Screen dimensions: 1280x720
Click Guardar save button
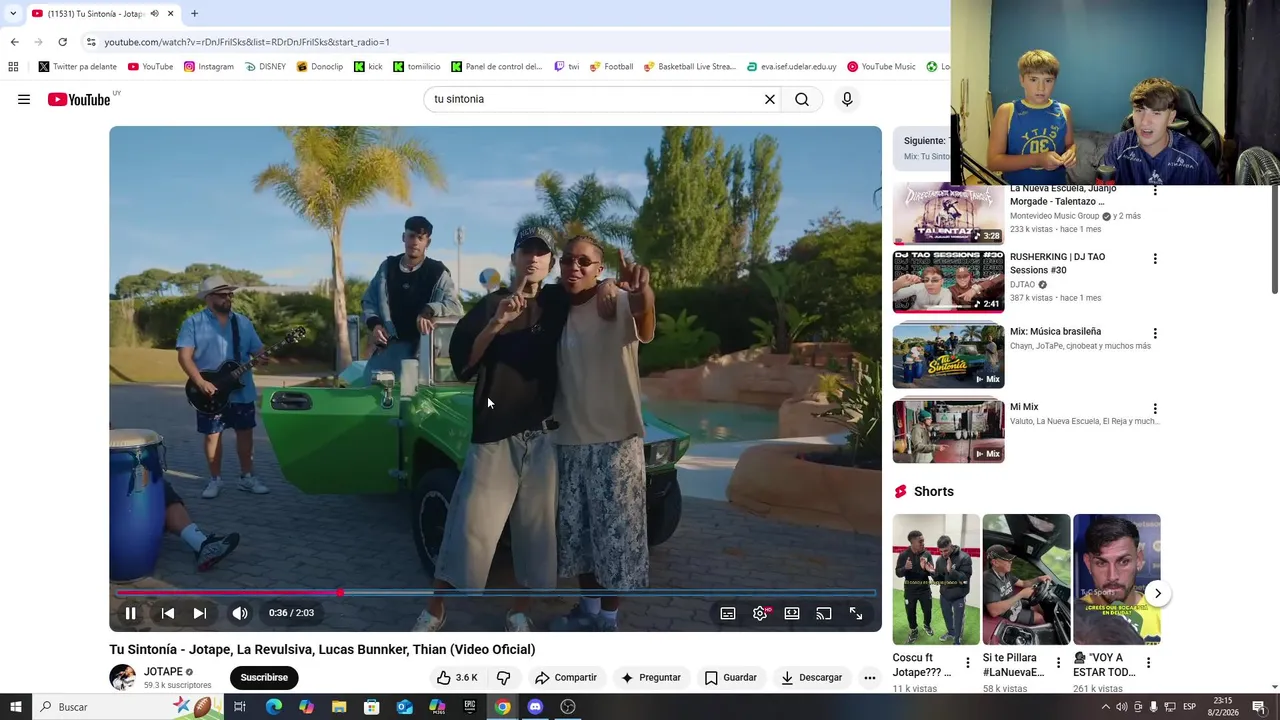click(x=730, y=677)
